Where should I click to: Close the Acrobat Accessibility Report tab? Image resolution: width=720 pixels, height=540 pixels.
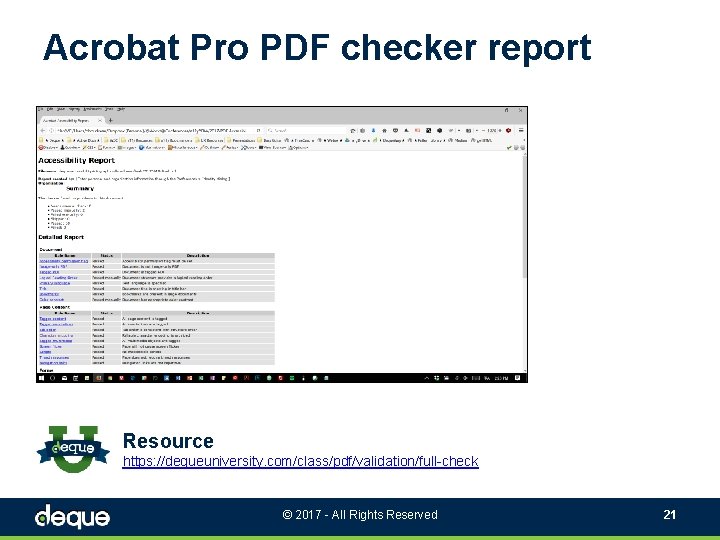100,120
